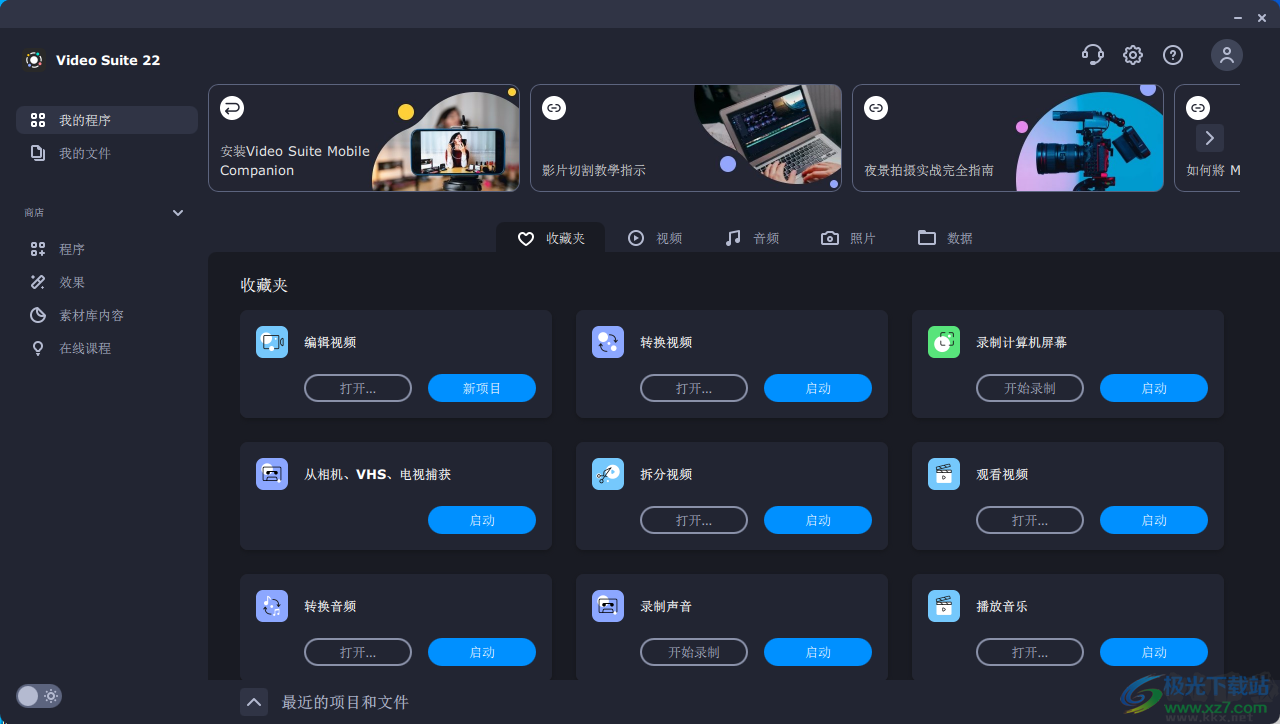Screen dimensions: 1280x724
Task: Open 我的文件 in the sidebar
Action: (x=107, y=153)
